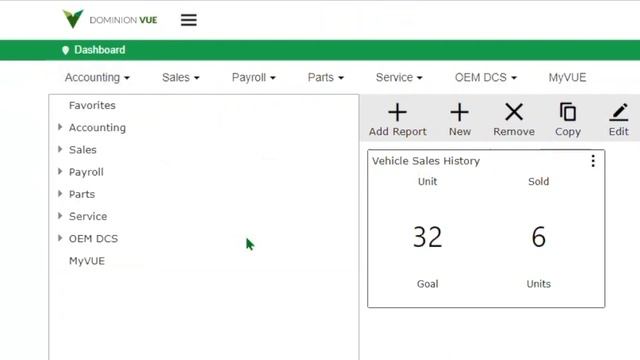
Task: Select Parts label in the tree panel
Action: (82, 194)
